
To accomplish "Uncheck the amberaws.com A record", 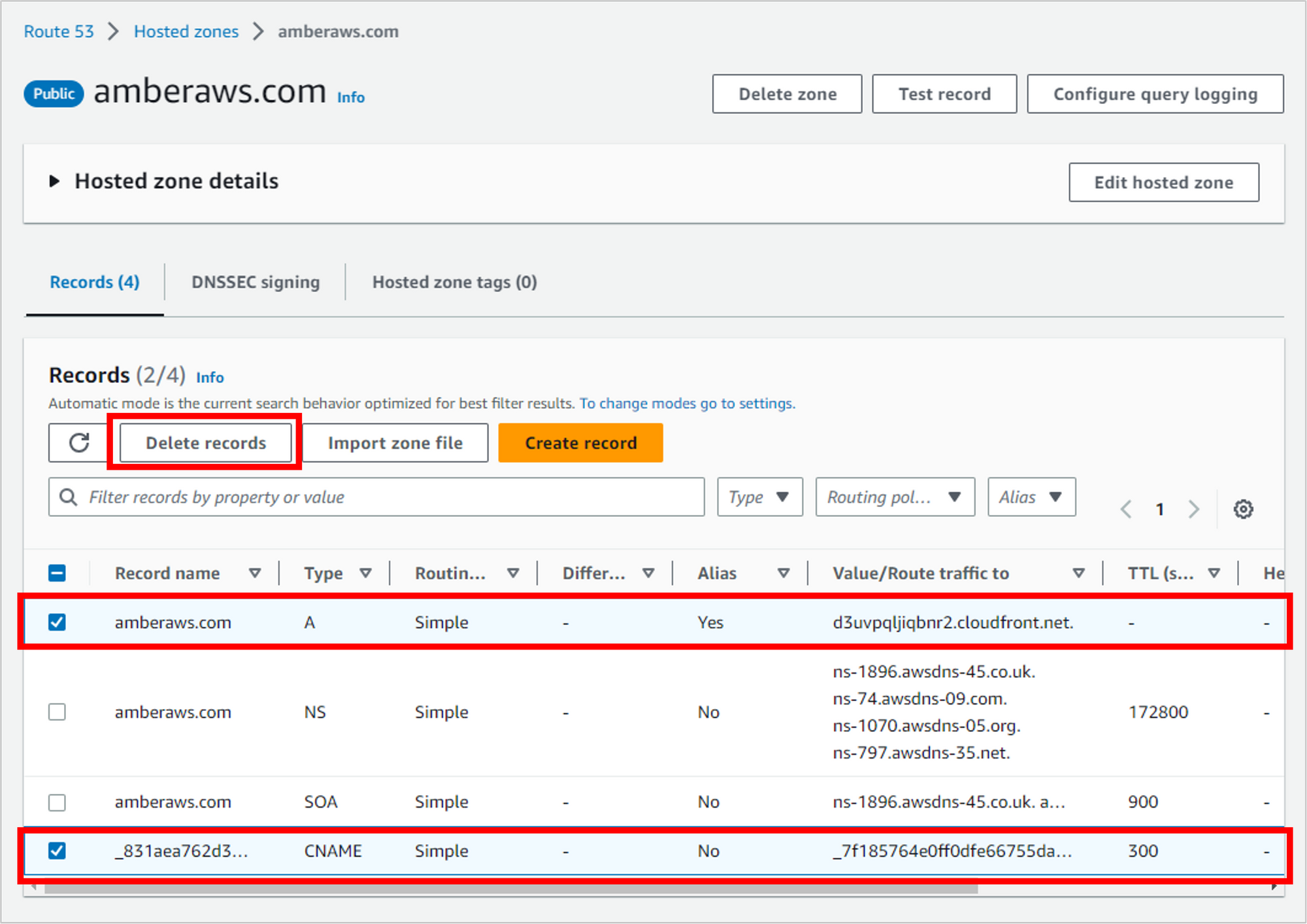I will pyautogui.click(x=58, y=622).
